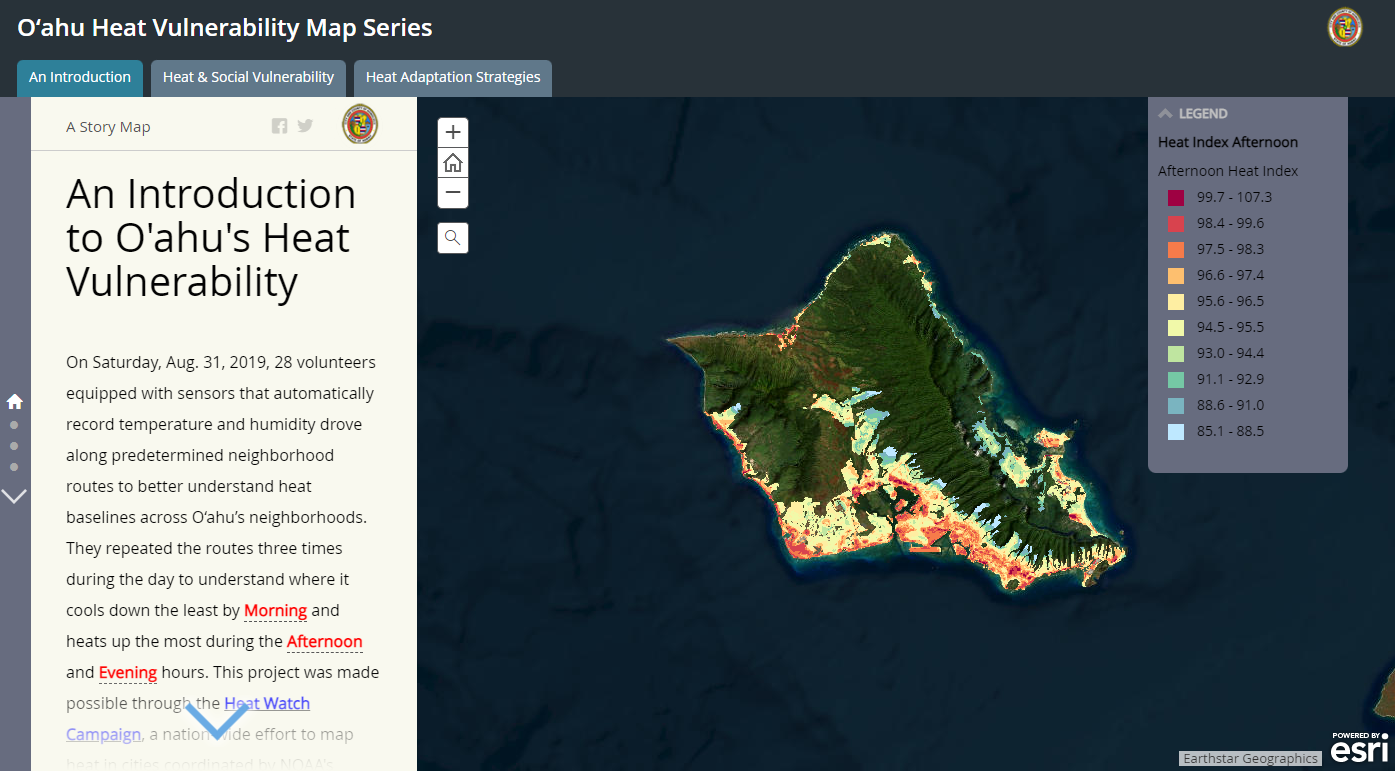
Task: Jump to next section with side arrow
Action: pyautogui.click(x=14, y=495)
